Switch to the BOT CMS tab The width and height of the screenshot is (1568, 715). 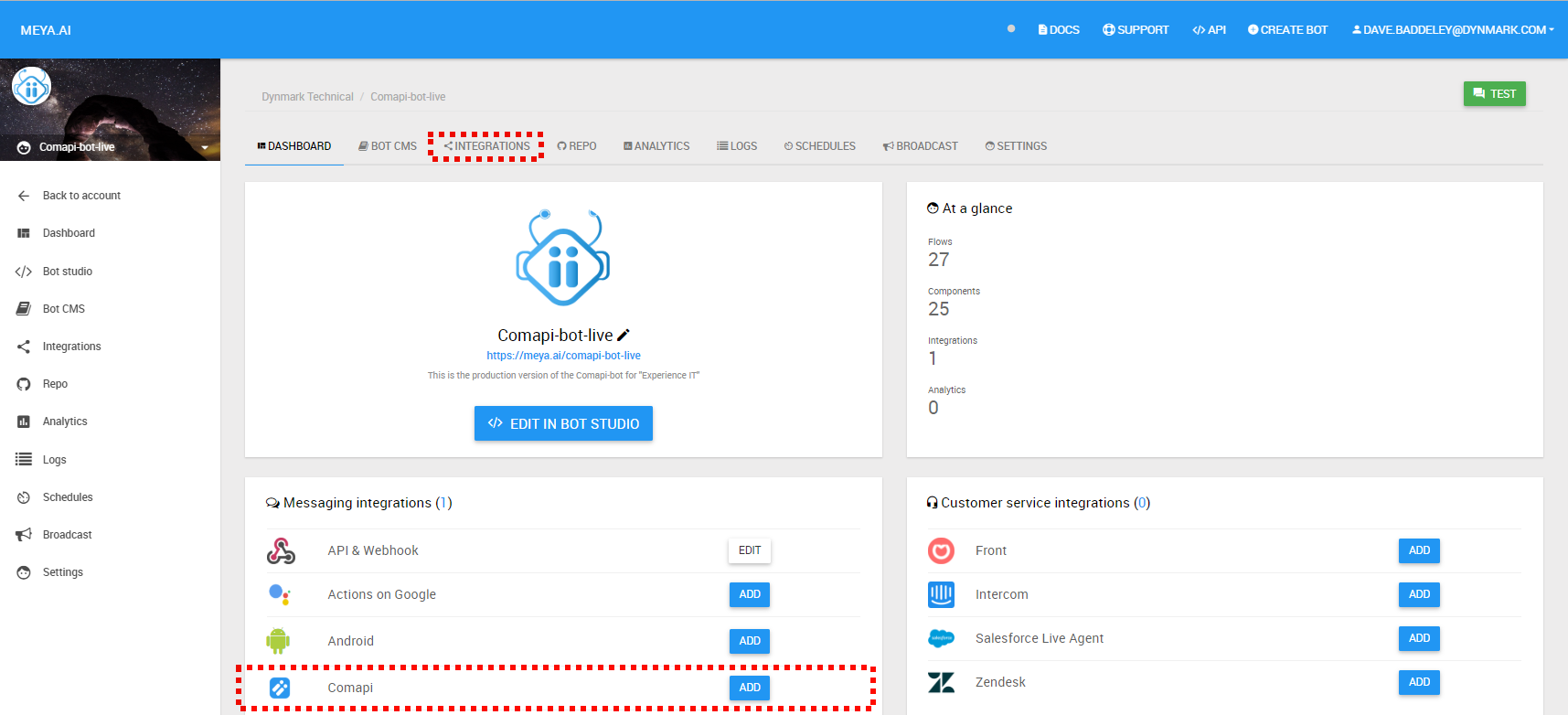pos(388,146)
